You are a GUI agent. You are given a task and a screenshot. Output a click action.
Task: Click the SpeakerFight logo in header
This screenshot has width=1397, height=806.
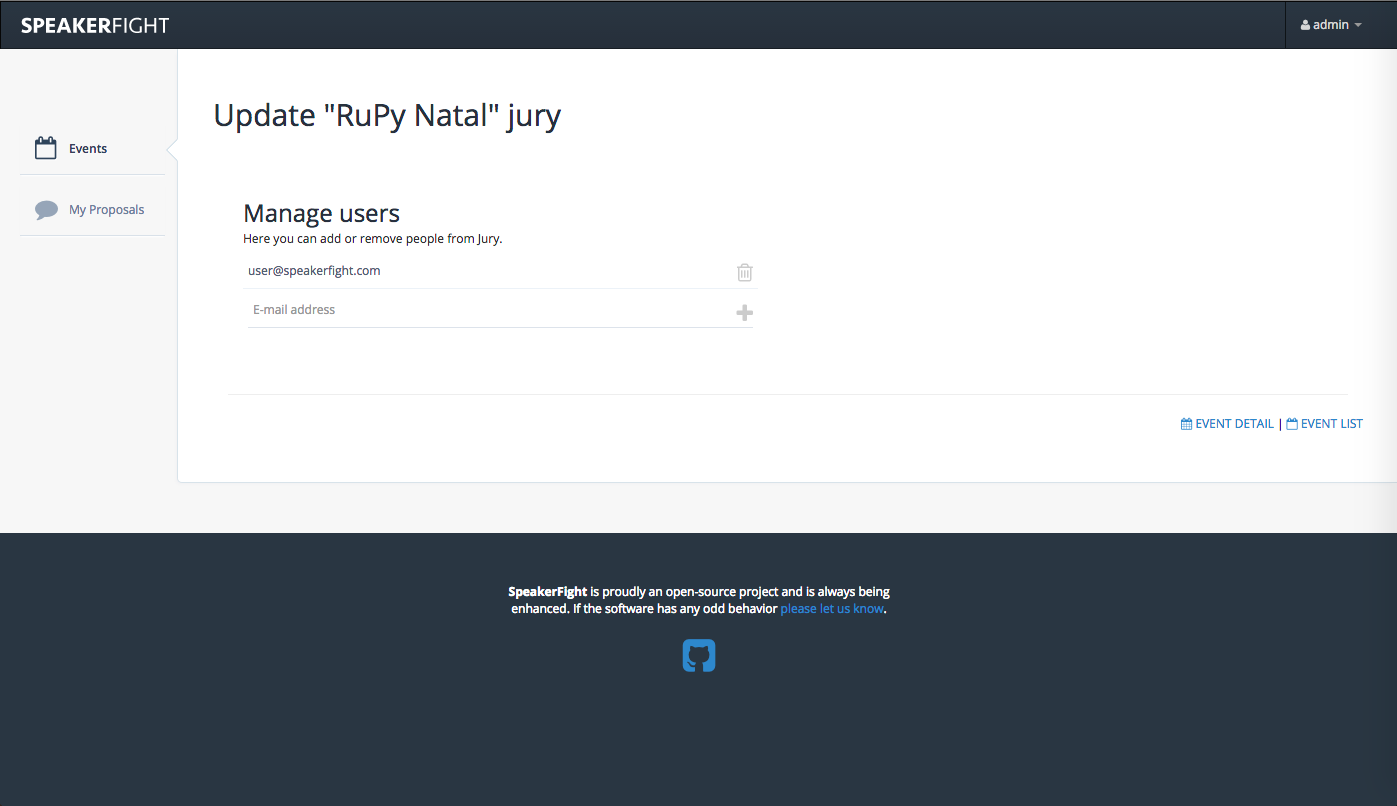[x=95, y=25]
